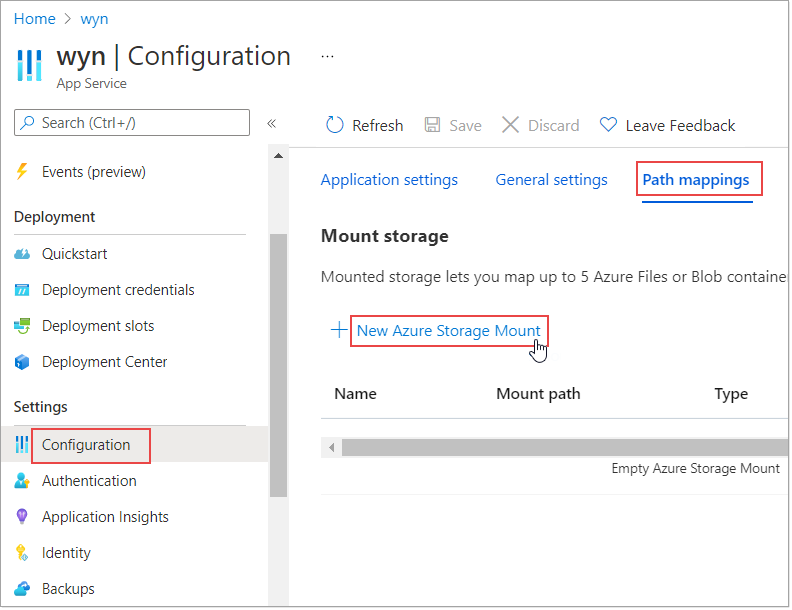792x610 pixels.
Task: Click the Save floppy disk icon
Action: (x=432, y=125)
